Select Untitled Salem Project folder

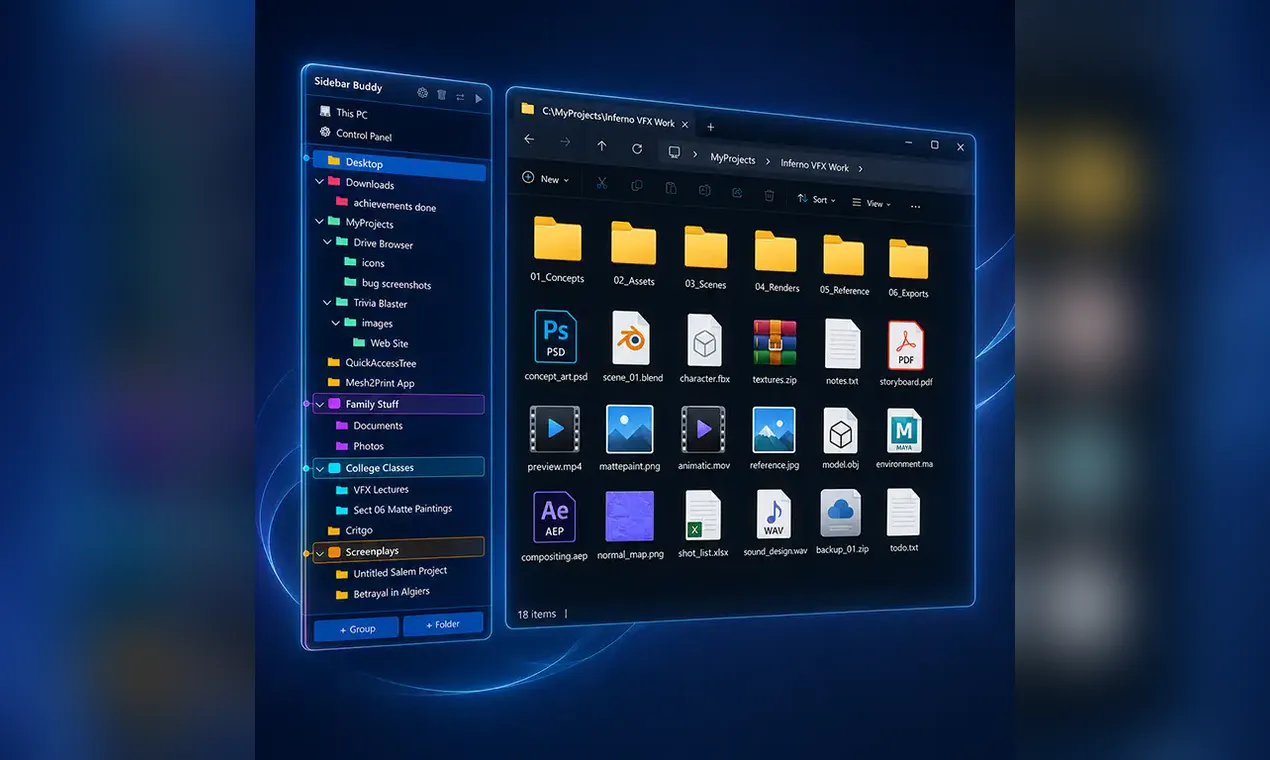click(x=391, y=573)
